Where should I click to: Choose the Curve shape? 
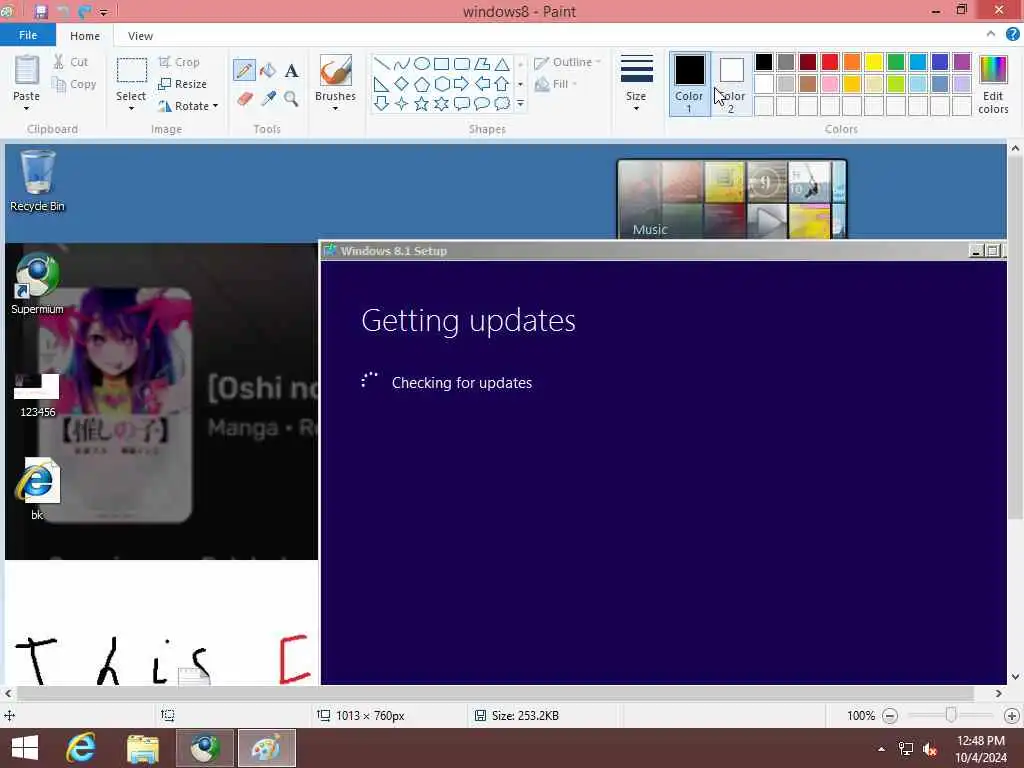point(402,63)
